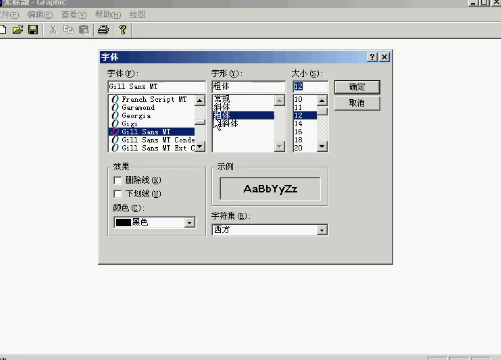Click the font size input field

310,87
